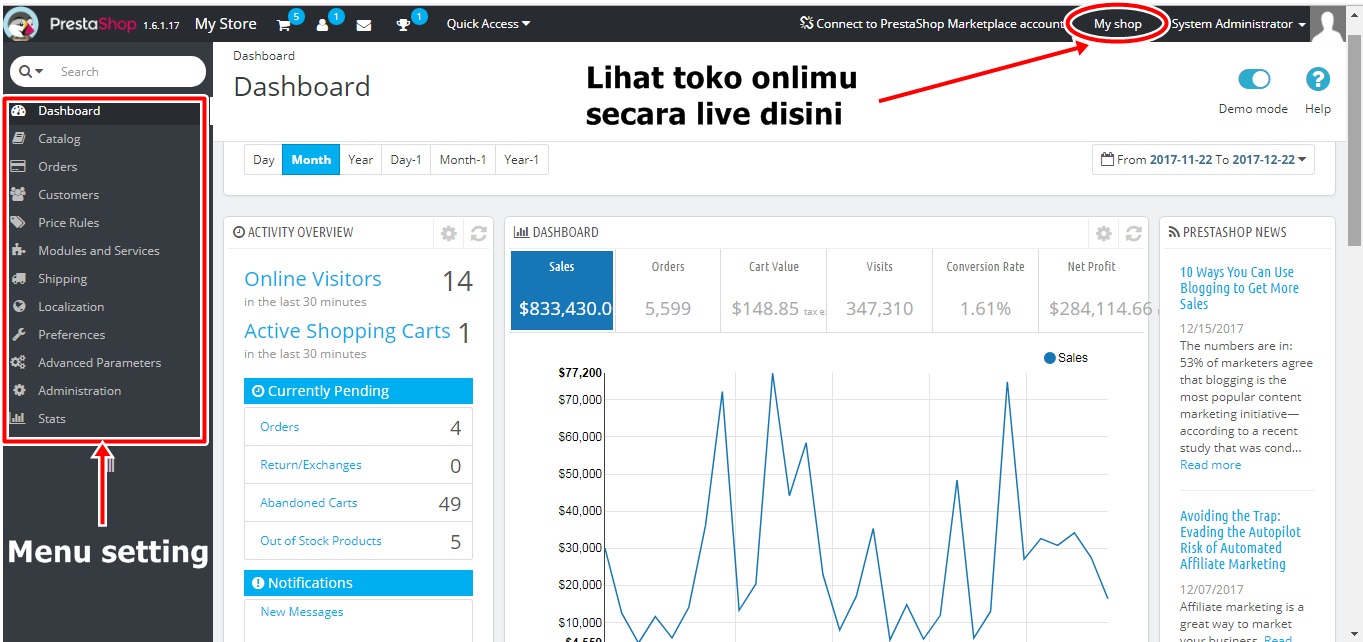Open the Abandoned Carts link

point(308,503)
